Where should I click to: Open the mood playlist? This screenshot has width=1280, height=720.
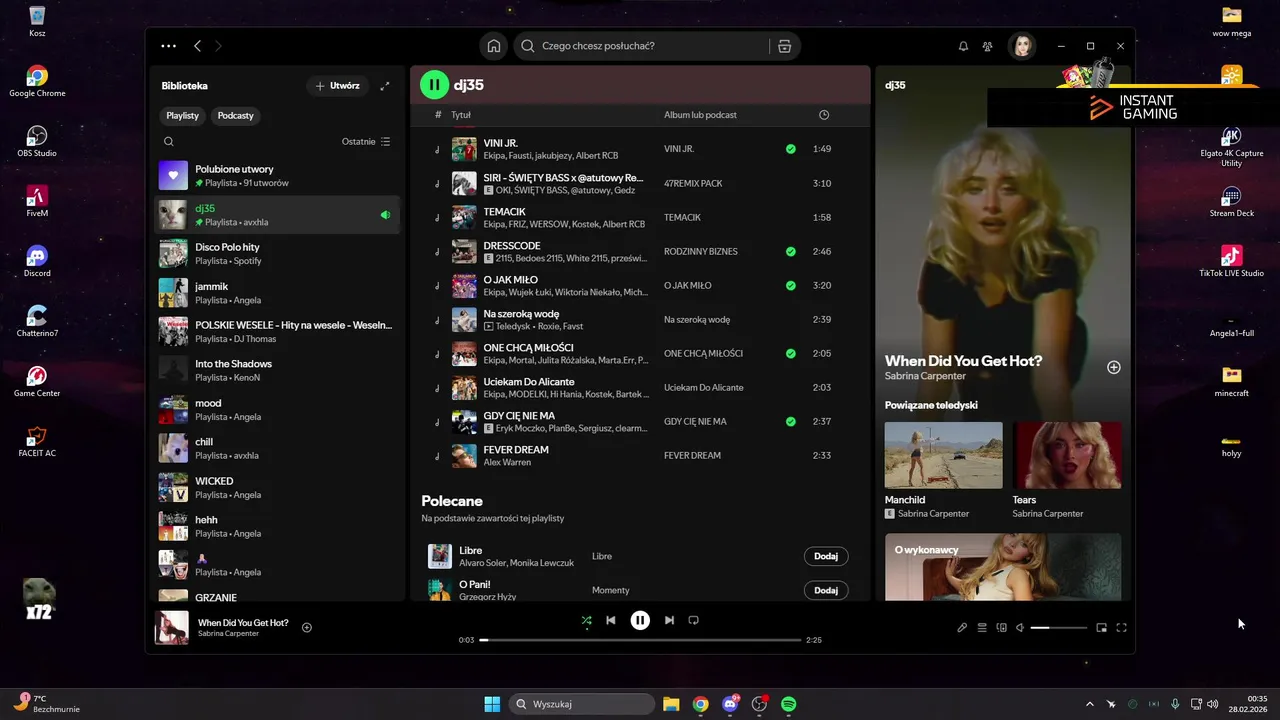click(x=277, y=410)
